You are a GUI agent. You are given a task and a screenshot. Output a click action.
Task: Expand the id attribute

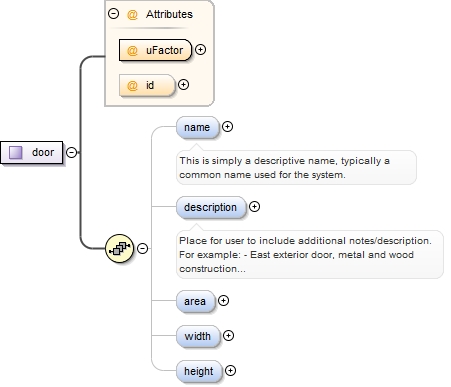[183, 85]
